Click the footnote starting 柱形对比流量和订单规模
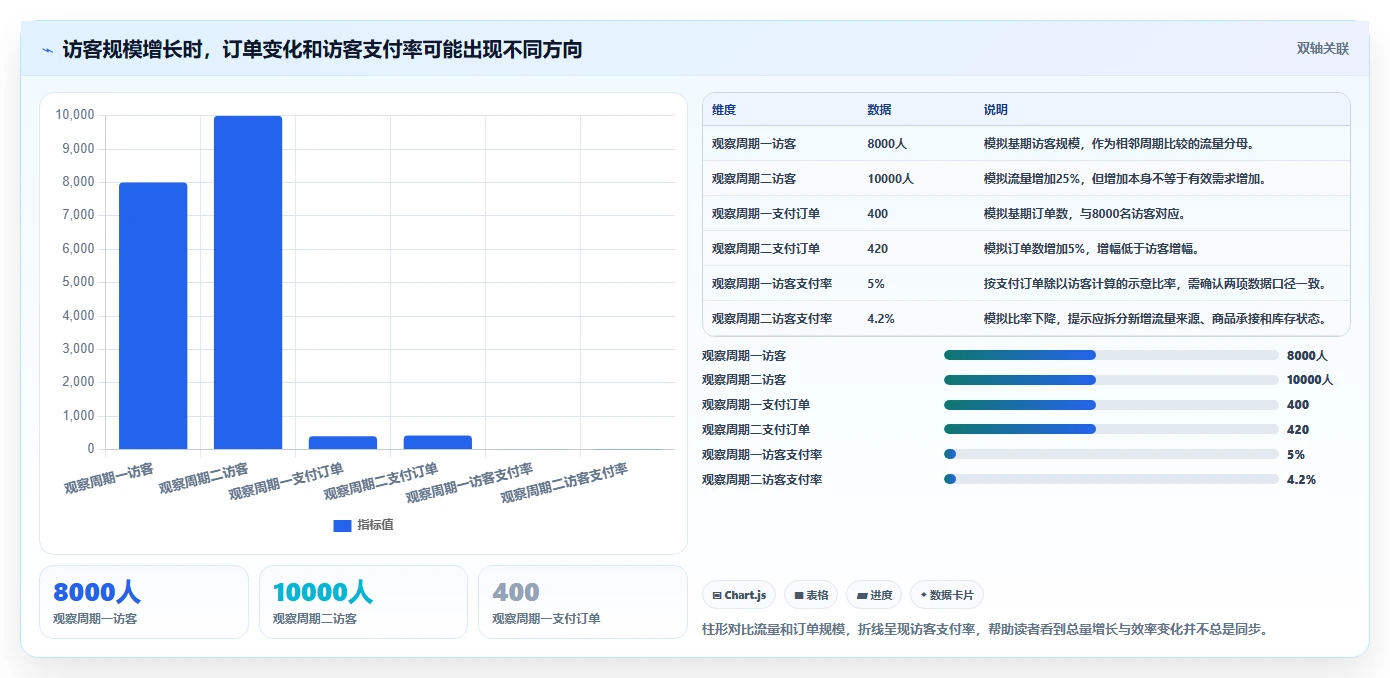 [x=987, y=629]
